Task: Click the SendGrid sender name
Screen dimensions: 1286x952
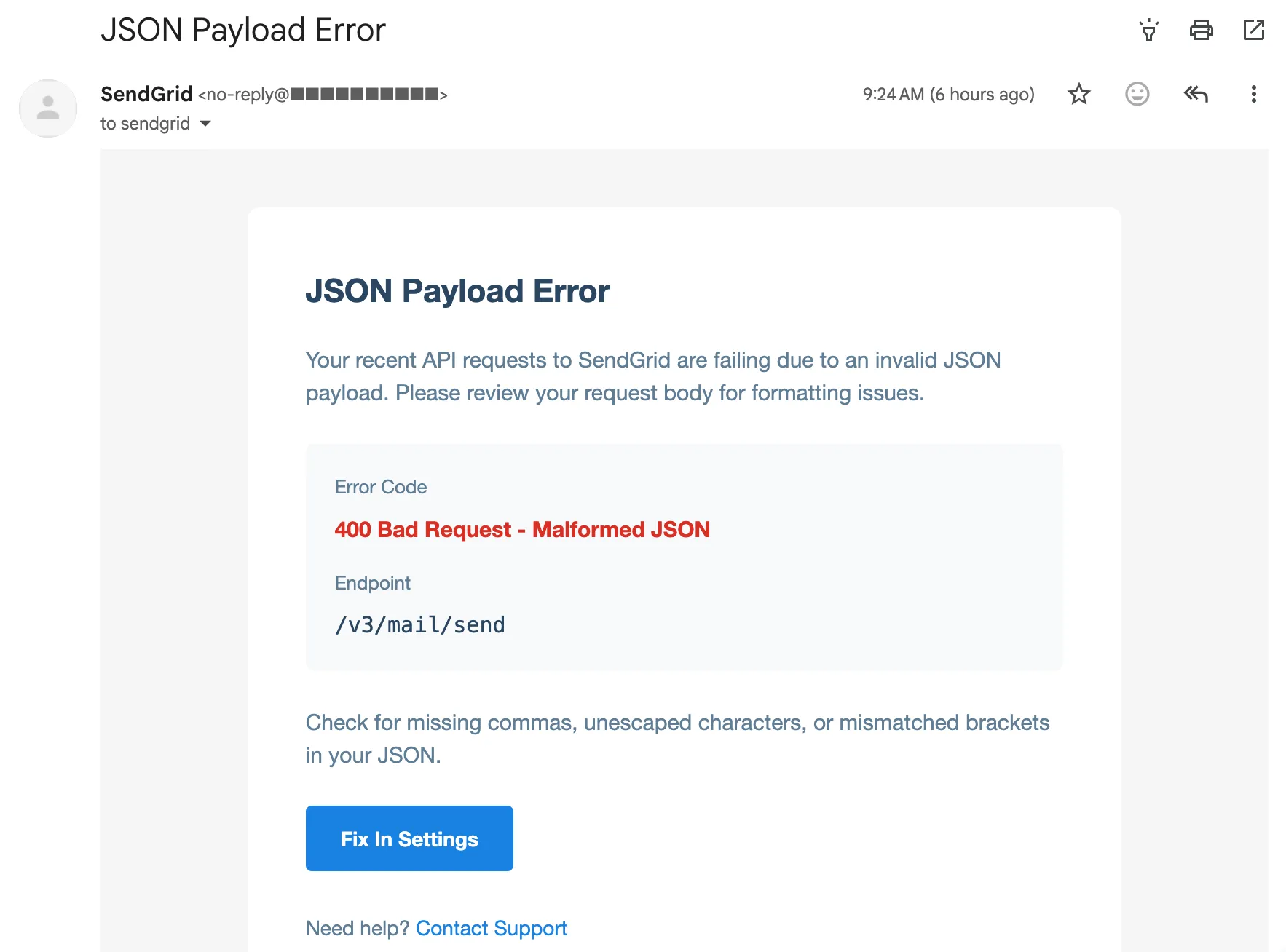Action: pyautogui.click(x=146, y=95)
